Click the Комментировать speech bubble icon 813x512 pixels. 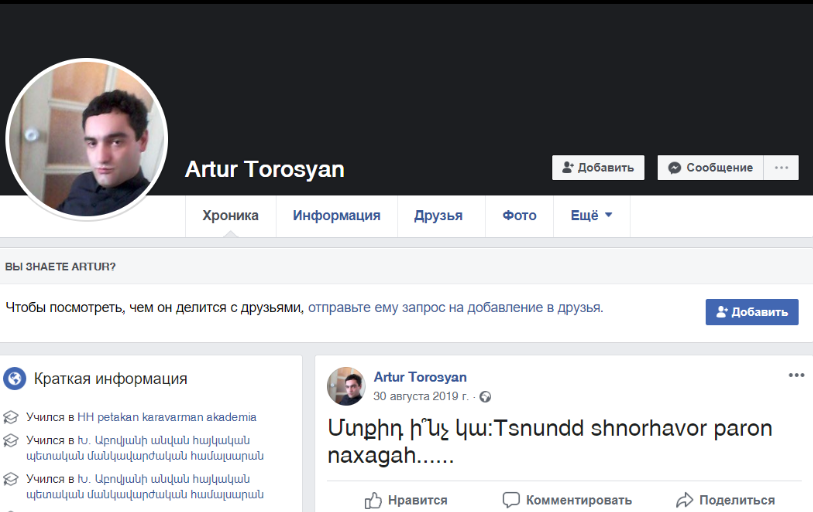coord(511,500)
